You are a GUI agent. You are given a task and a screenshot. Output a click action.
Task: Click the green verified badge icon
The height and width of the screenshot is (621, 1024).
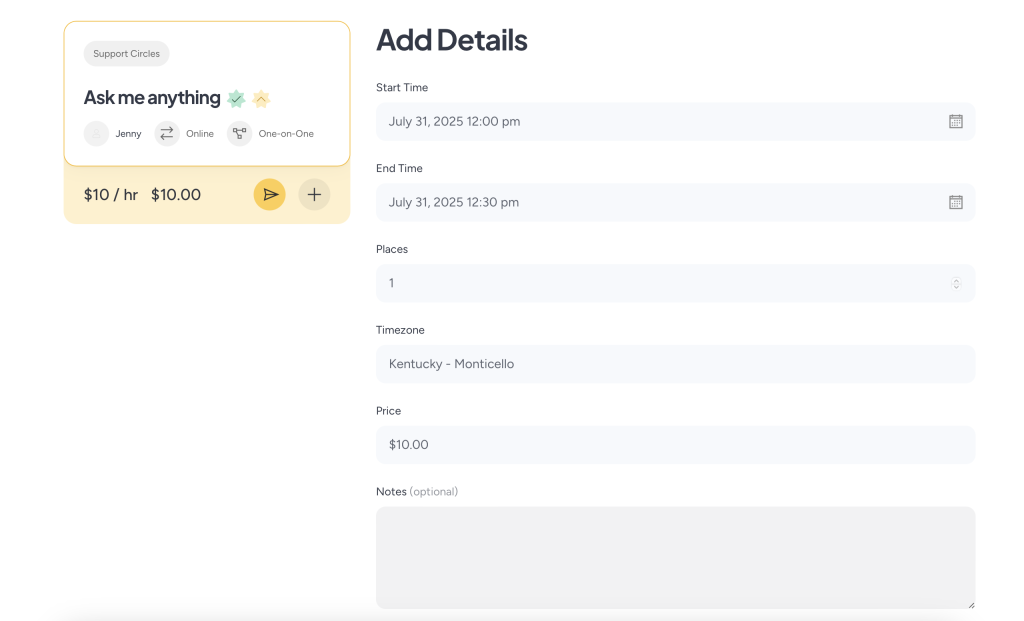point(236,98)
